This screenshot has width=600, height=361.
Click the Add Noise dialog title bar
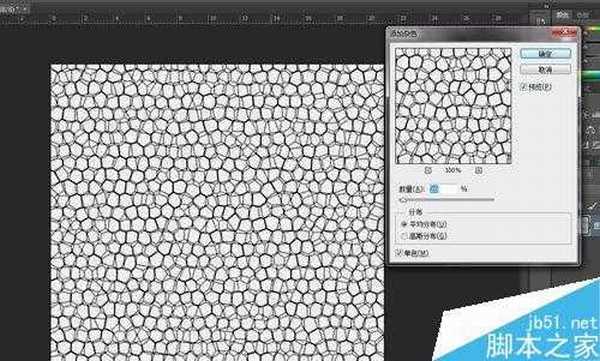click(x=470, y=34)
